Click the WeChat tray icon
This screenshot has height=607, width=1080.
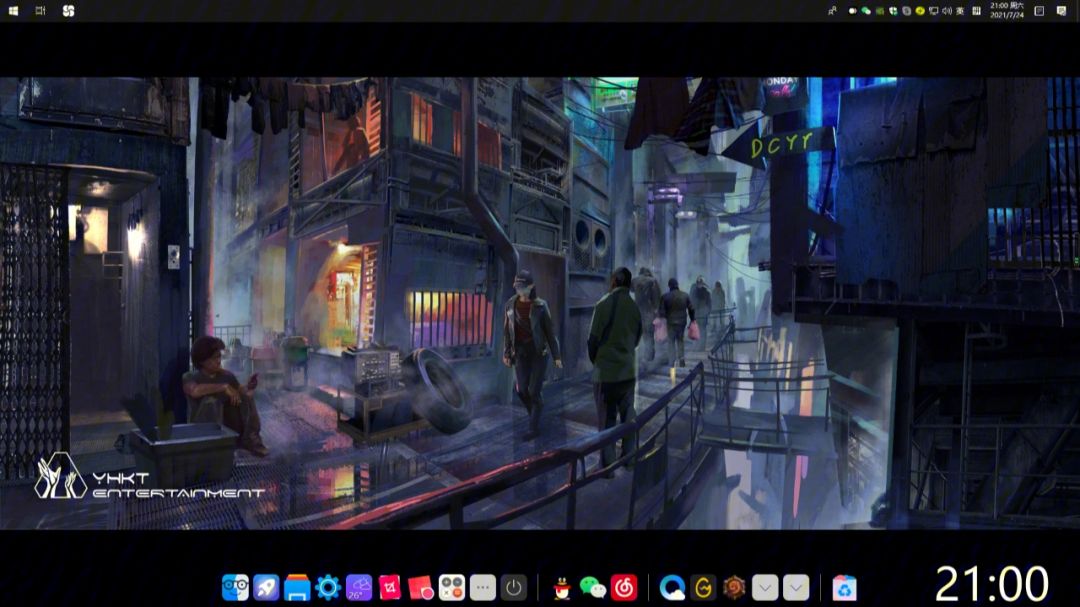pos(866,11)
